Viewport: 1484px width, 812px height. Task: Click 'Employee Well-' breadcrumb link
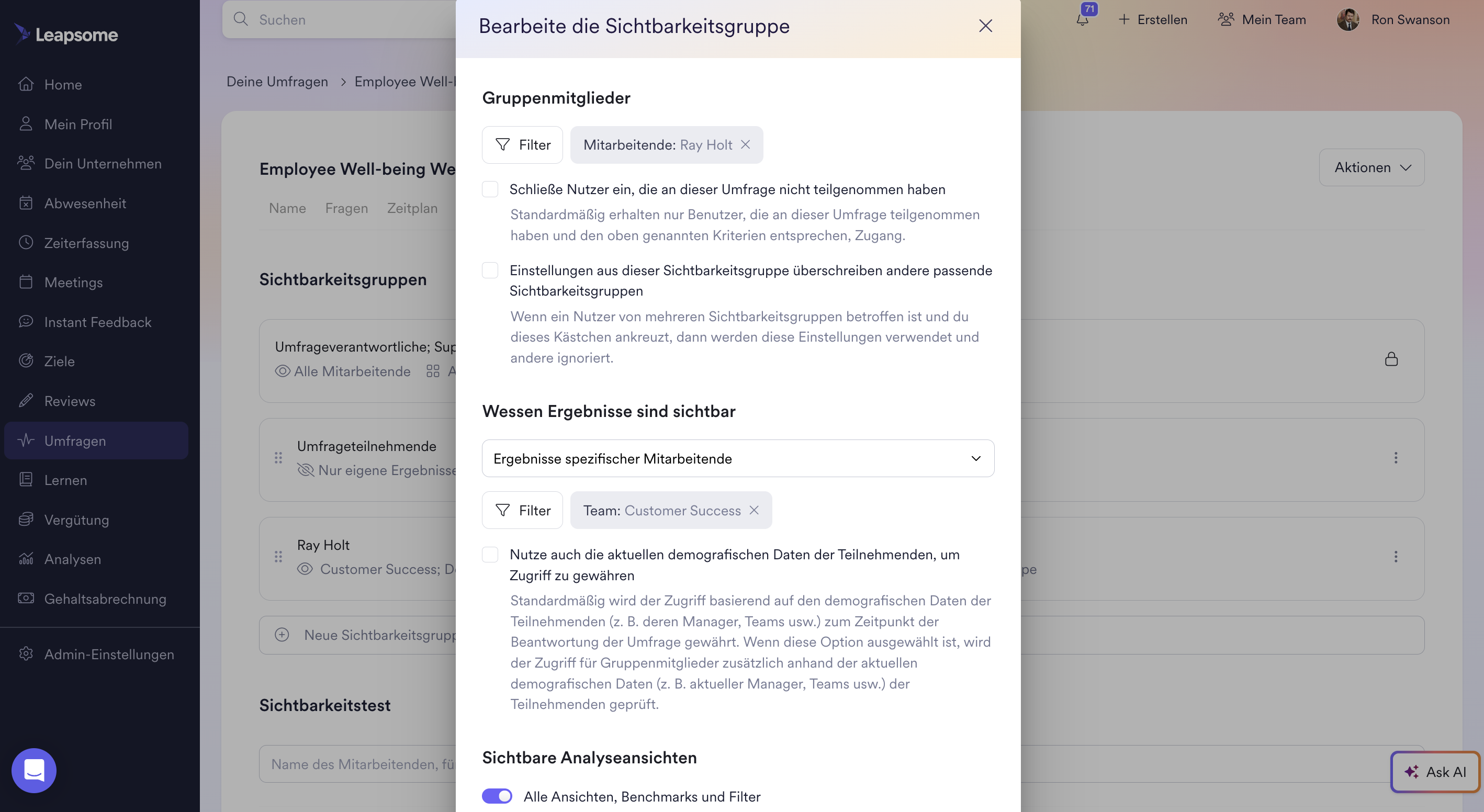click(405, 82)
